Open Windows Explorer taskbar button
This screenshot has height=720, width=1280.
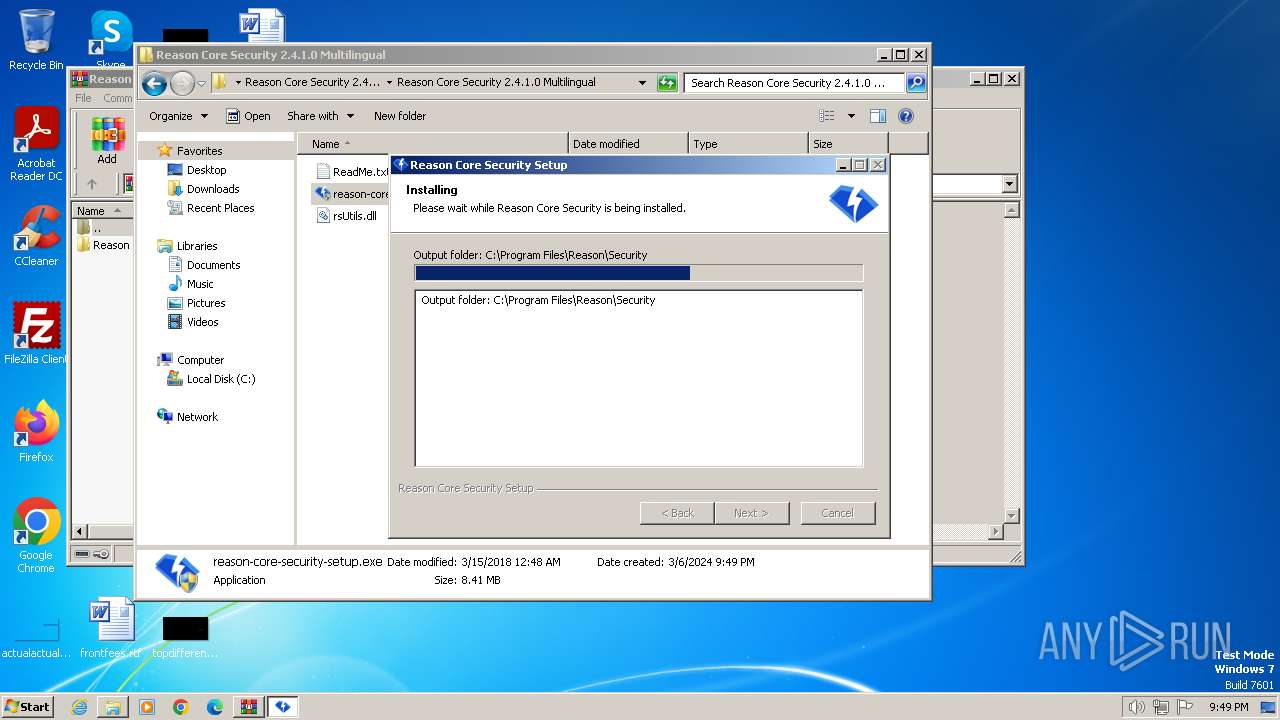coord(112,707)
